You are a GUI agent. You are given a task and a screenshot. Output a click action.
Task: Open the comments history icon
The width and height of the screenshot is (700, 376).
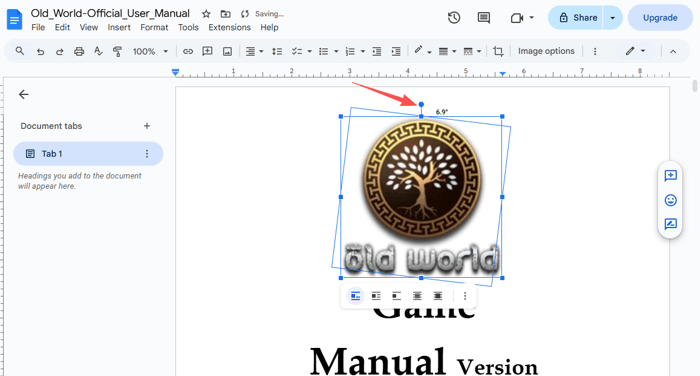pyautogui.click(x=483, y=18)
